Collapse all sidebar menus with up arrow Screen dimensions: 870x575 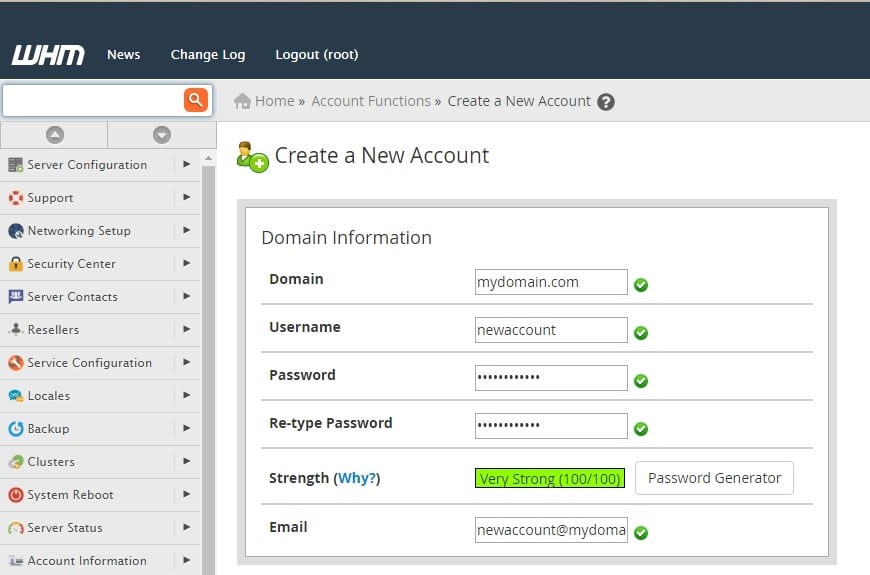pos(54,135)
